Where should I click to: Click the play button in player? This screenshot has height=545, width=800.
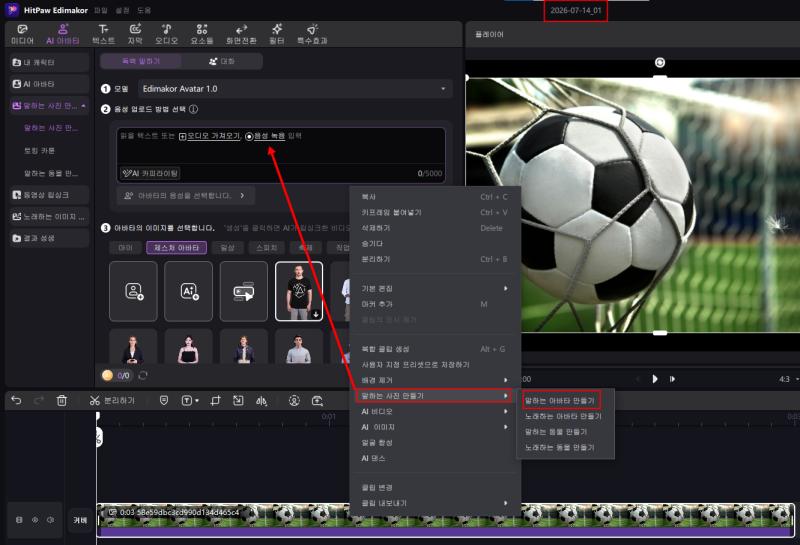click(x=655, y=379)
